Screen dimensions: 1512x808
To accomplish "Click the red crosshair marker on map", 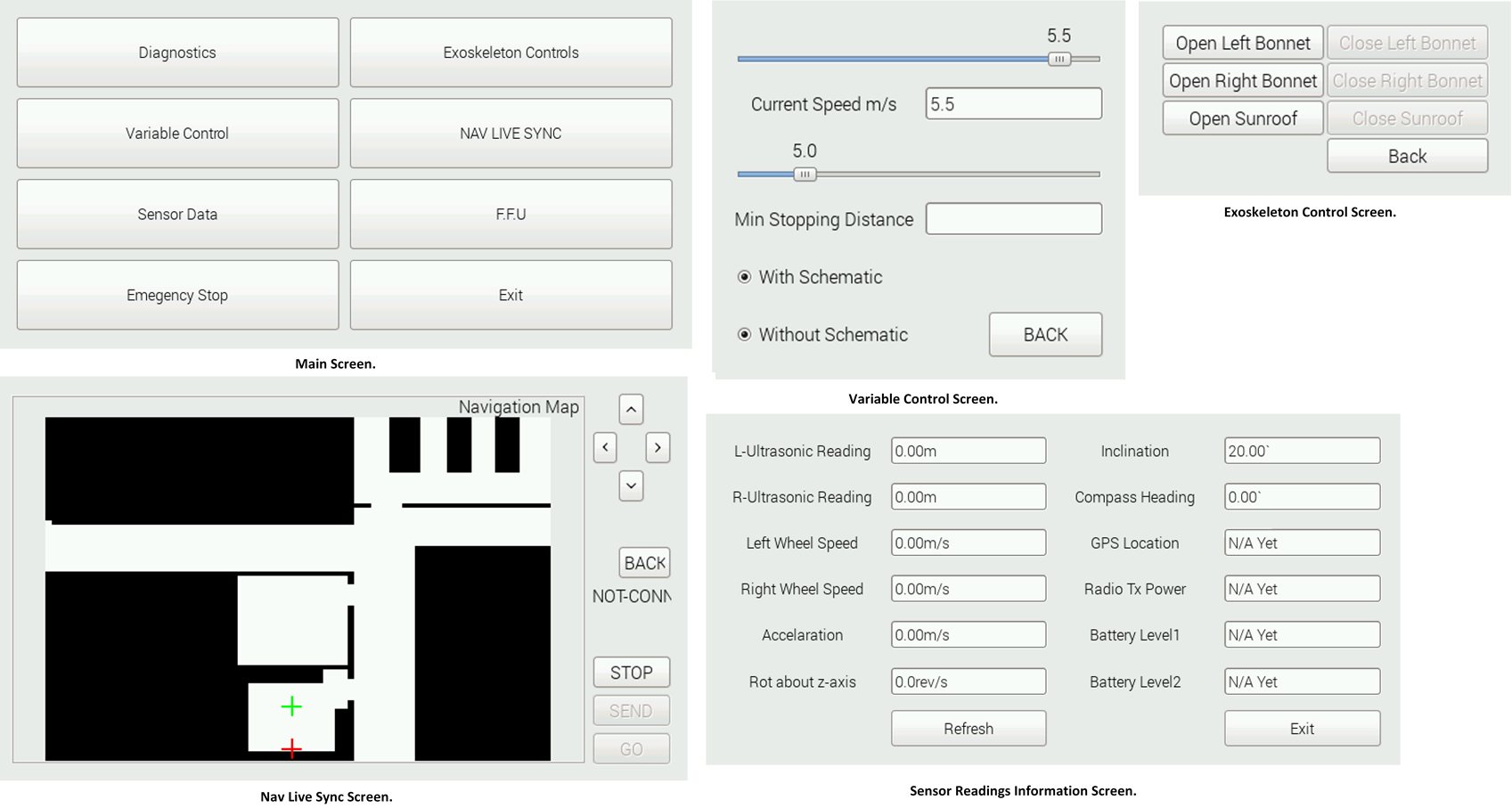I will coord(291,748).
